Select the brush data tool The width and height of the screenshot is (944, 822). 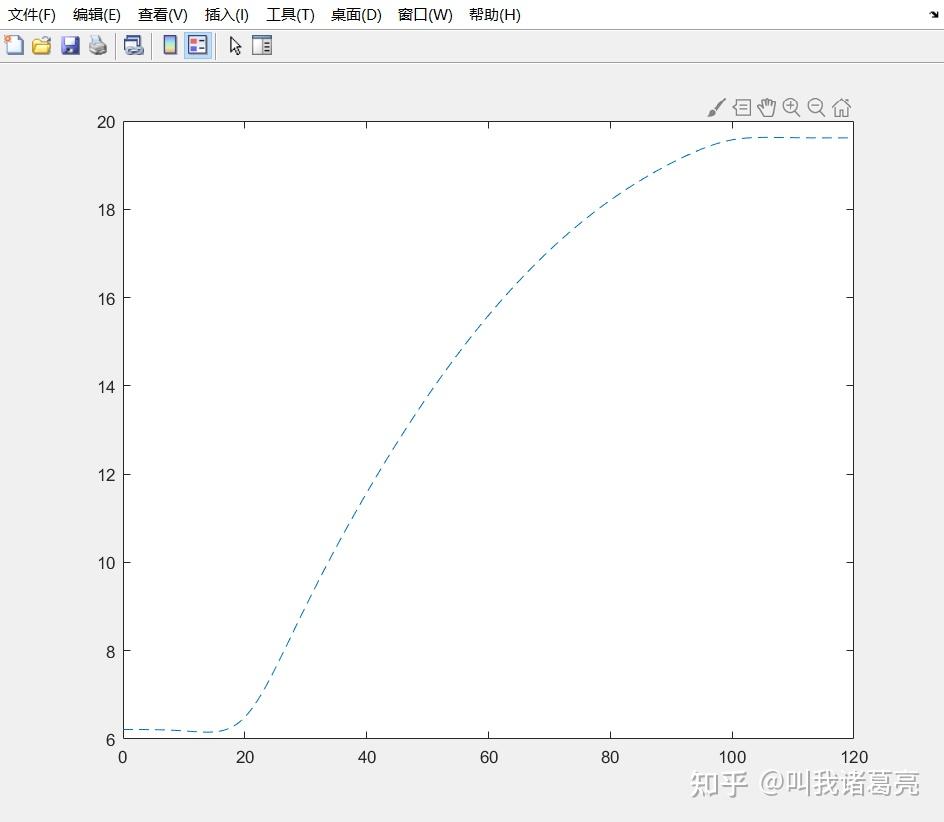click(716, 107)
